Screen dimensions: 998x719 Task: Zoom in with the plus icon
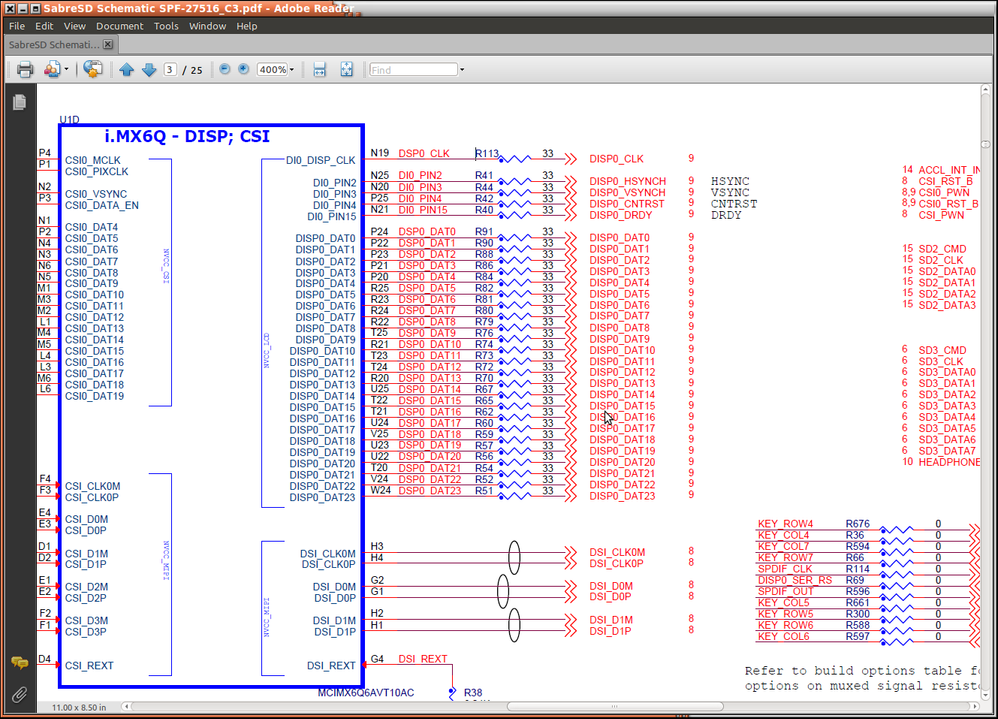coord(244,69)
